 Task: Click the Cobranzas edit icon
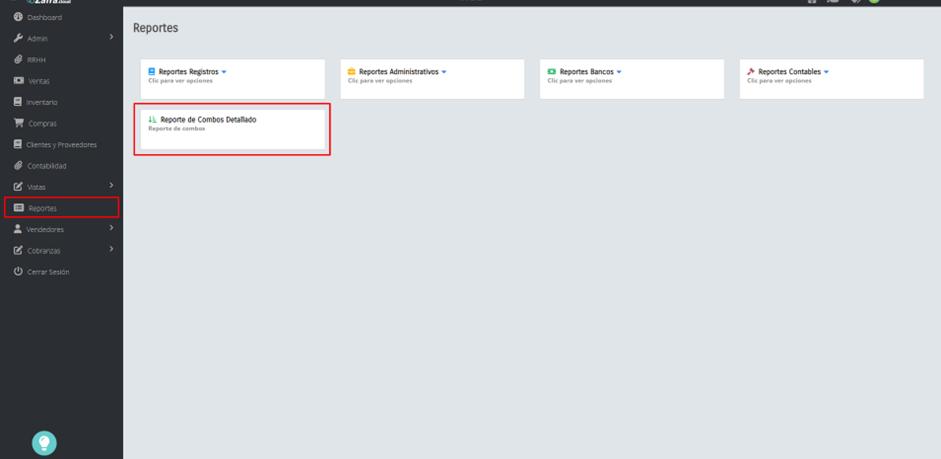coord(18,250)
